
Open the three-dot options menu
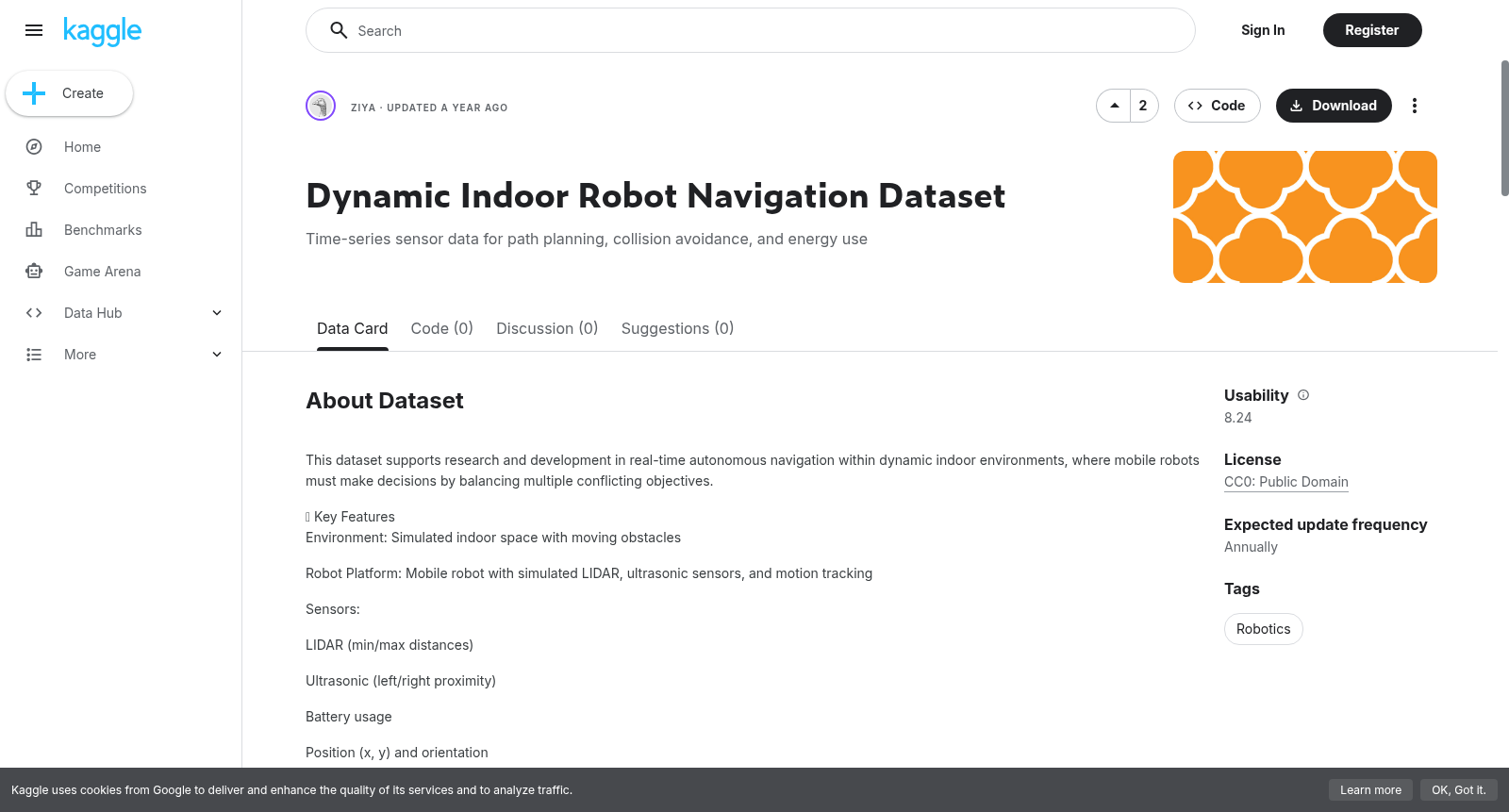click(x=1415, y=106)
